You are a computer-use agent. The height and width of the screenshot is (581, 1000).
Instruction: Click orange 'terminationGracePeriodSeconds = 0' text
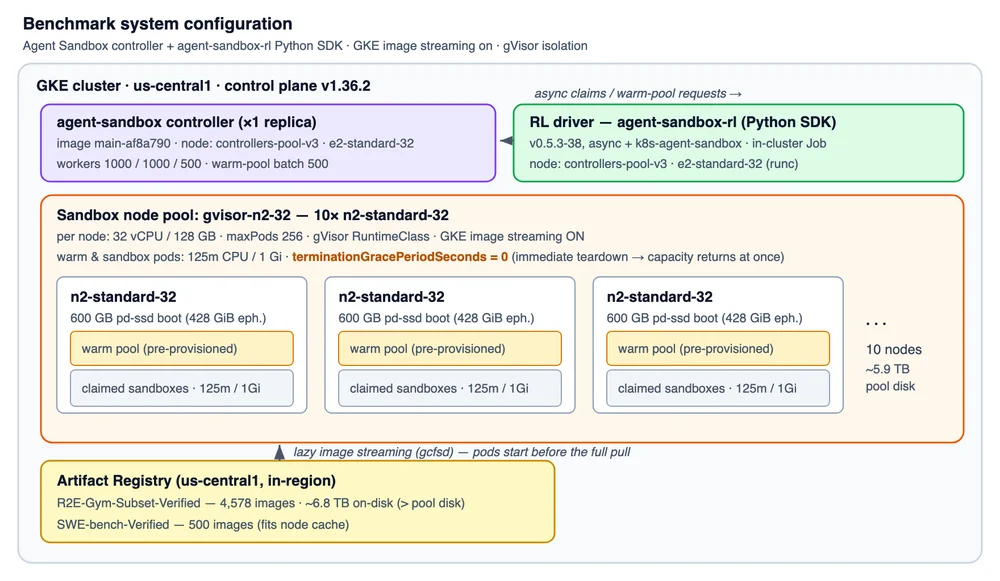400,257
